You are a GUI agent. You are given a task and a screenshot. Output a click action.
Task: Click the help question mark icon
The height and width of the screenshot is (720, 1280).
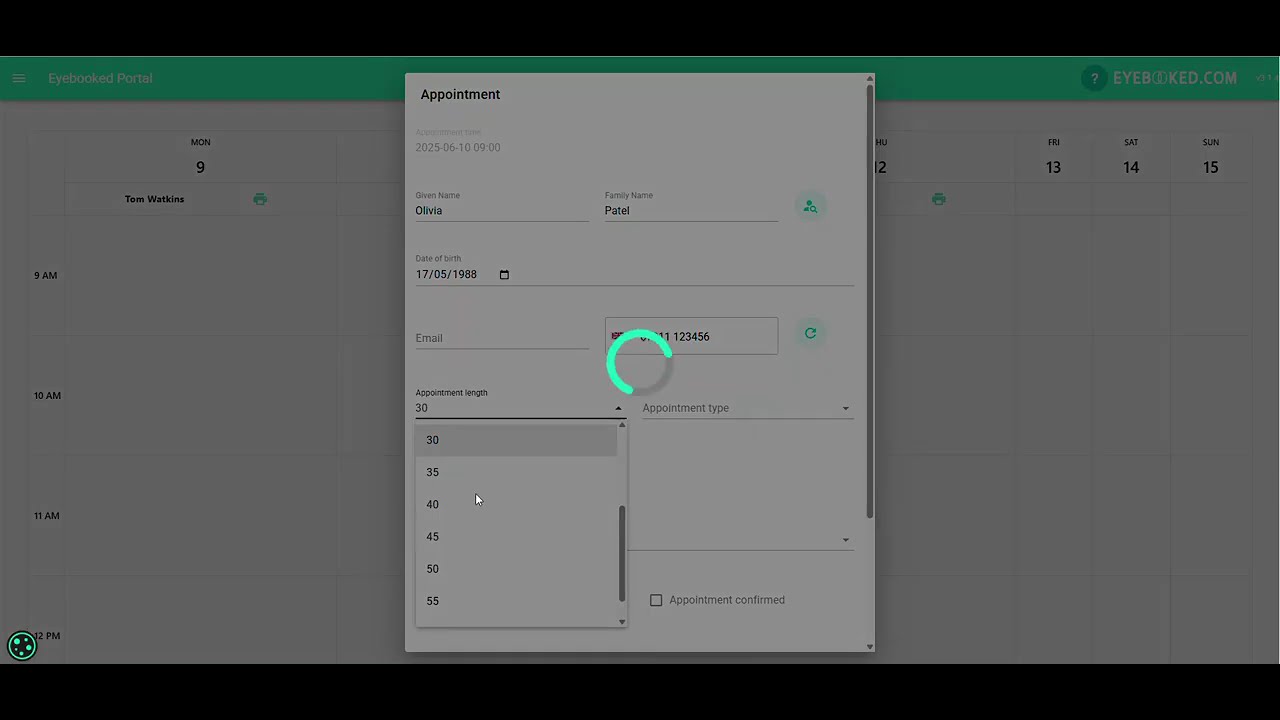[1094, 78]
